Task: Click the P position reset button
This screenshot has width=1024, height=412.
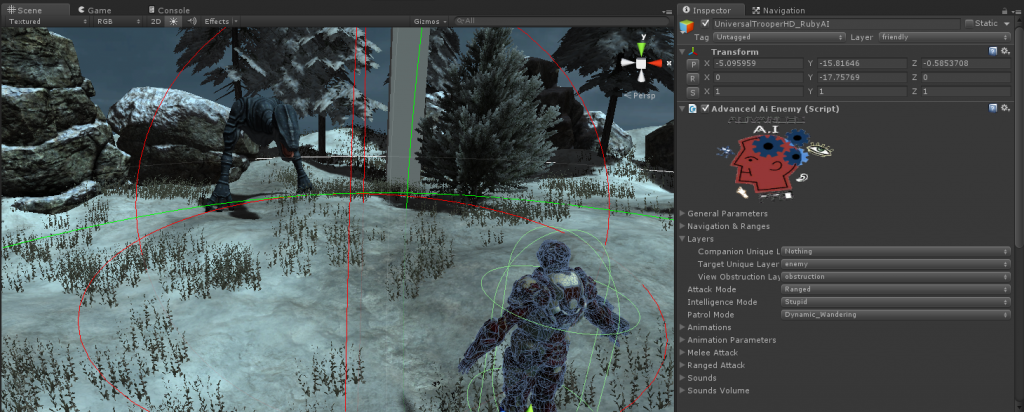Action: pyautogui.click(x=692, y=64)
